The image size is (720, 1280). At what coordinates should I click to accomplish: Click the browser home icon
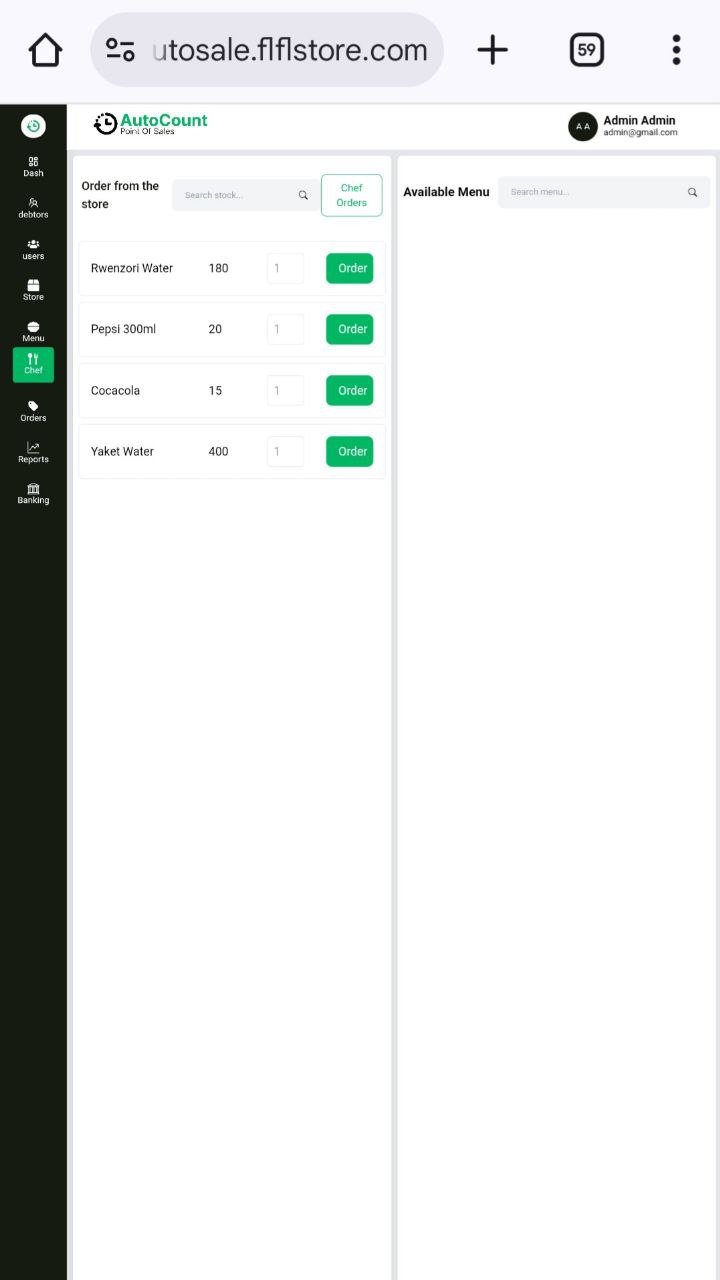(45, 50)
